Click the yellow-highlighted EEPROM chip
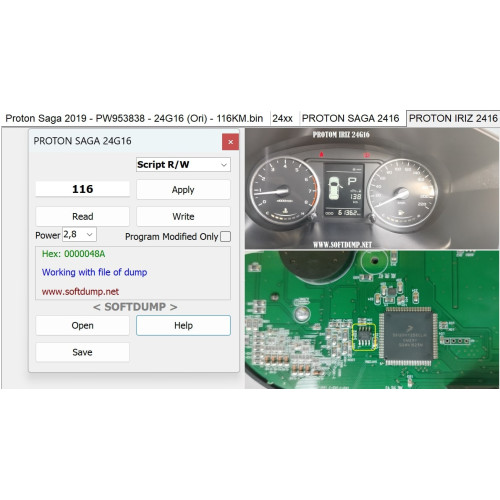 364,337
